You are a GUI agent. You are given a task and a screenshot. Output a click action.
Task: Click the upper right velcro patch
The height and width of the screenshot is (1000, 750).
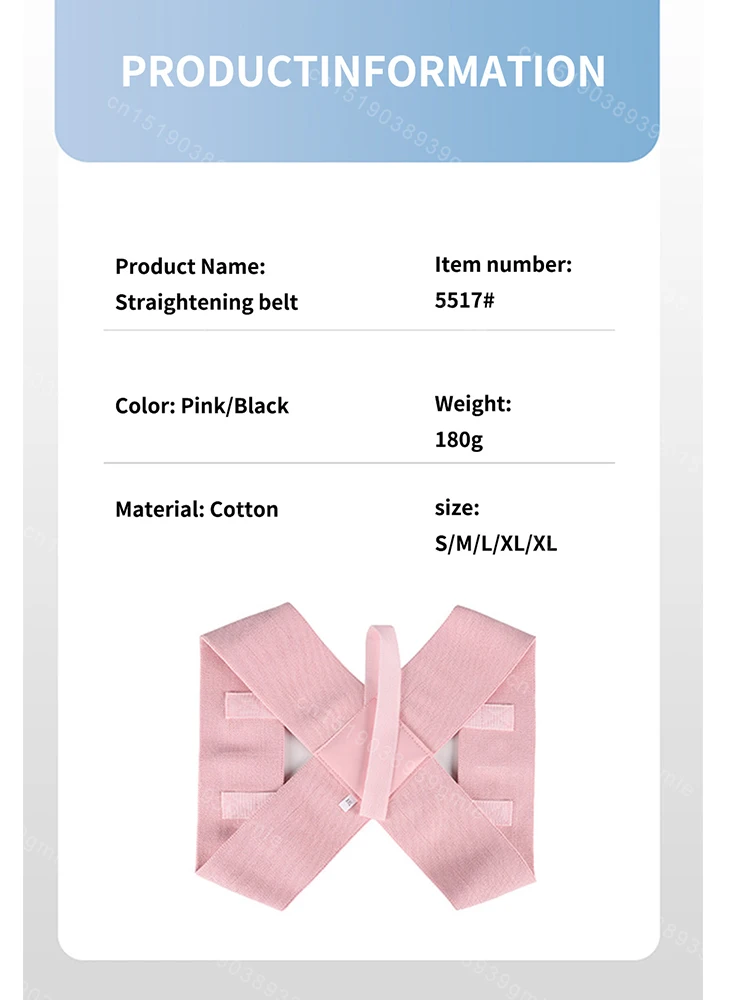click(x=496, y=717)
